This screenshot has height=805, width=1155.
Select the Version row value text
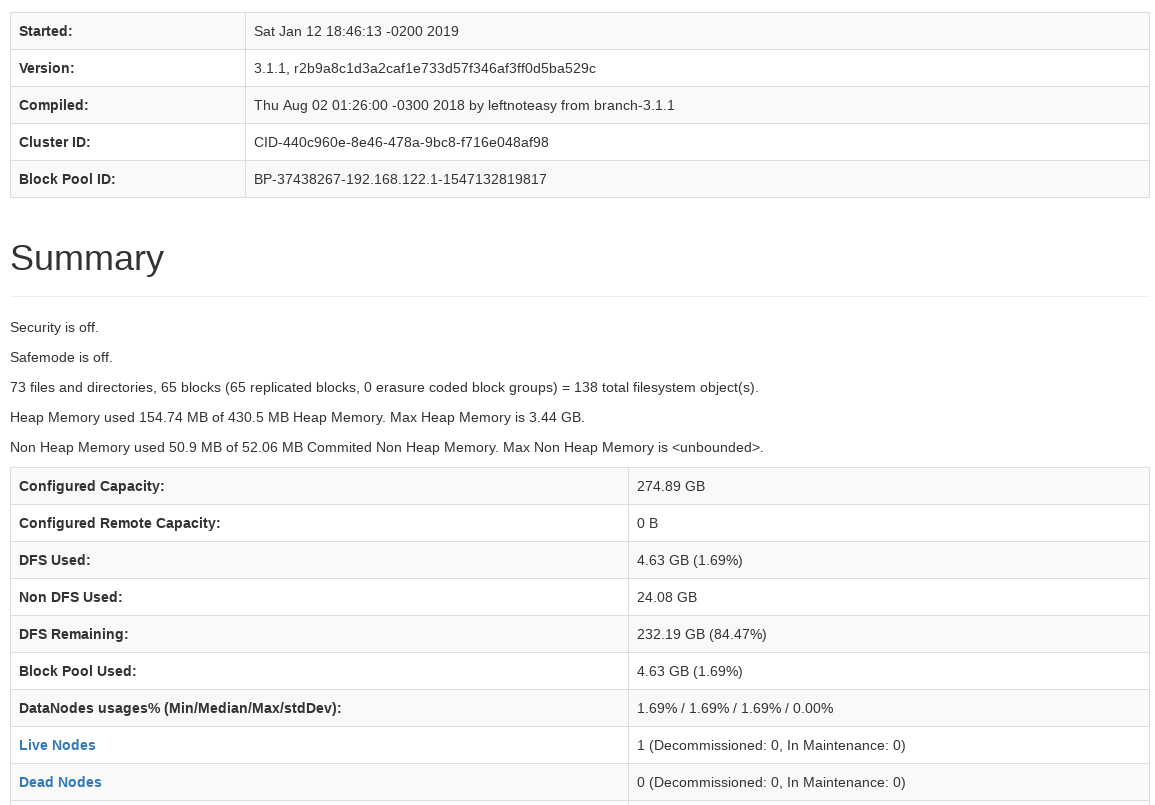tap(425, 68)
